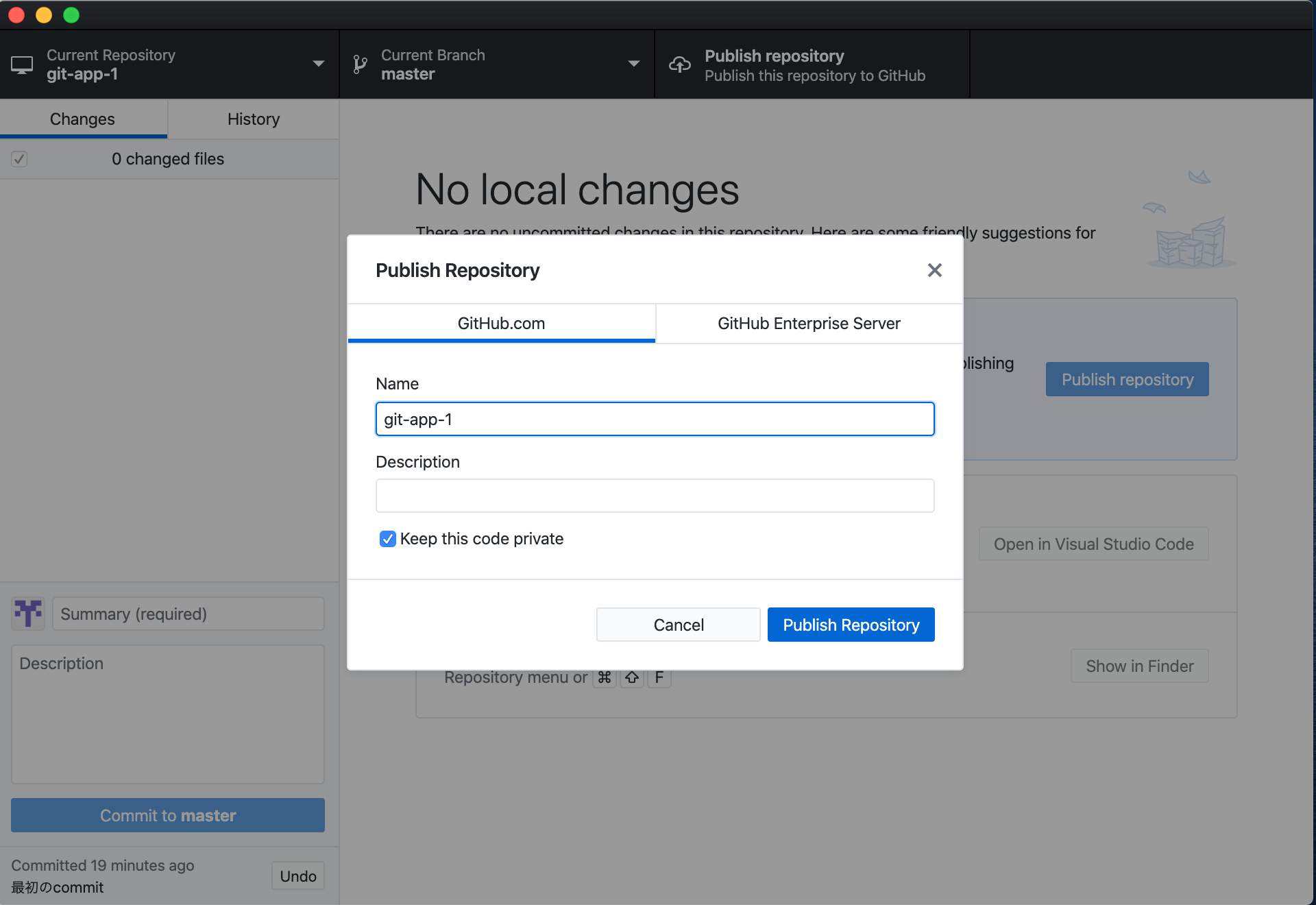Viewport: 1316px width, 905px height.
Task: Cancel the publish dialog
Action: [678, 625]
